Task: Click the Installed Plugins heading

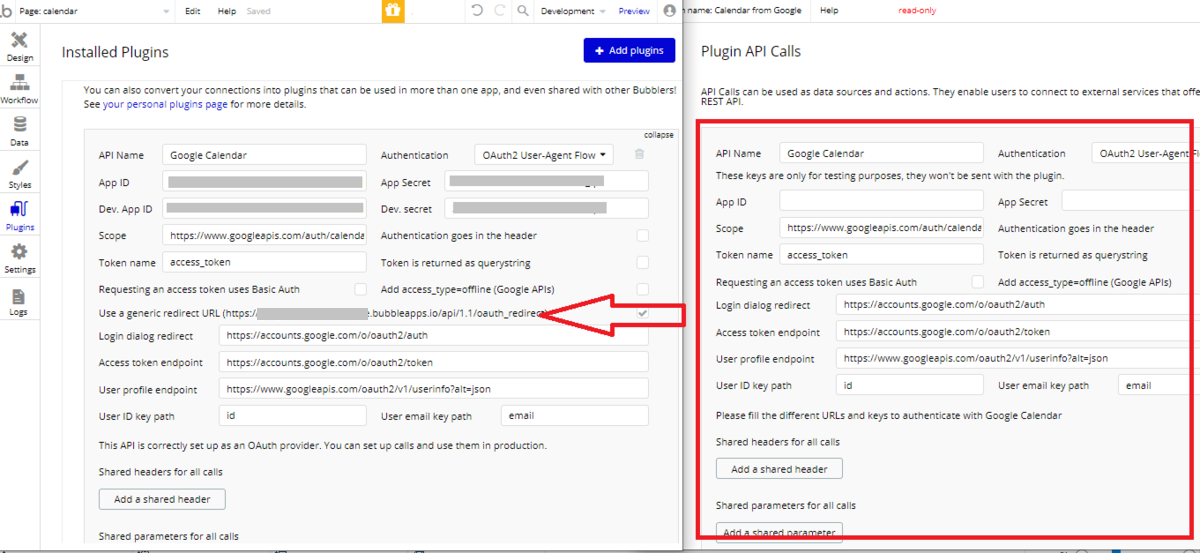Action: click(x=115, y=52)
